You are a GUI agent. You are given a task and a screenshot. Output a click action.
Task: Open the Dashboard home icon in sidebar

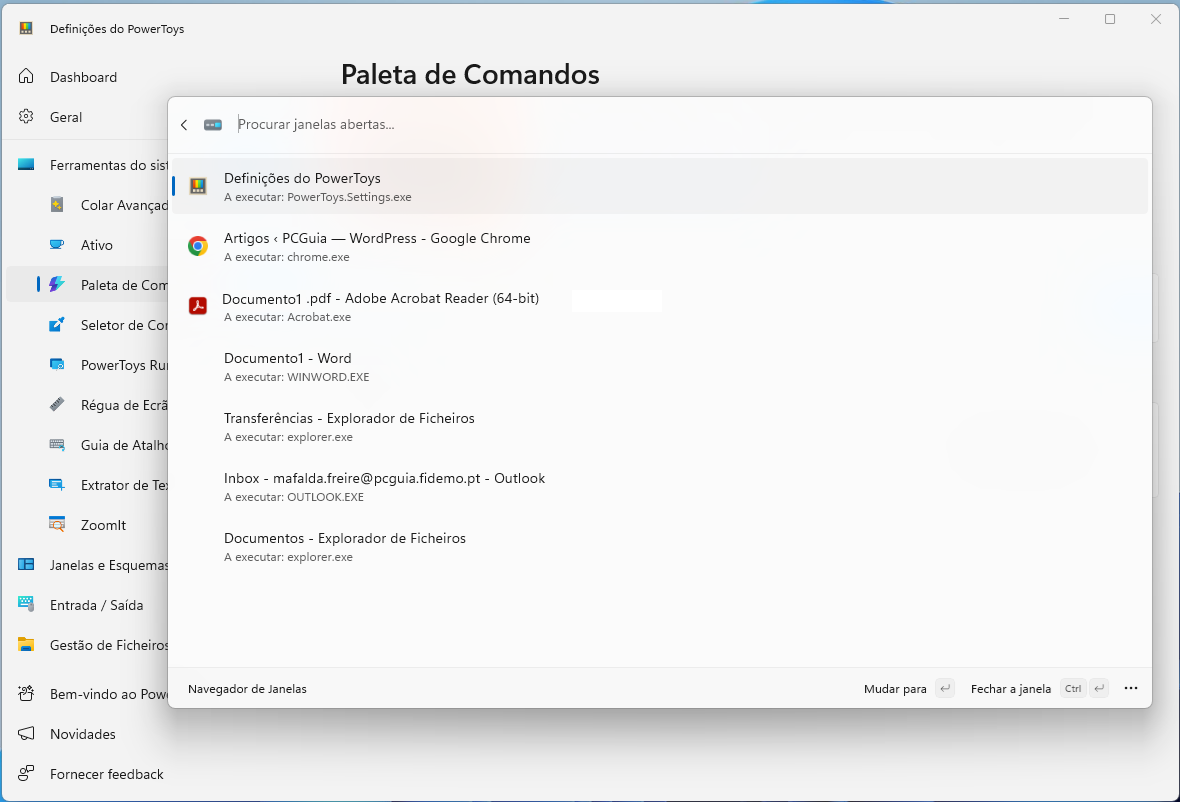tap(26, 77)
